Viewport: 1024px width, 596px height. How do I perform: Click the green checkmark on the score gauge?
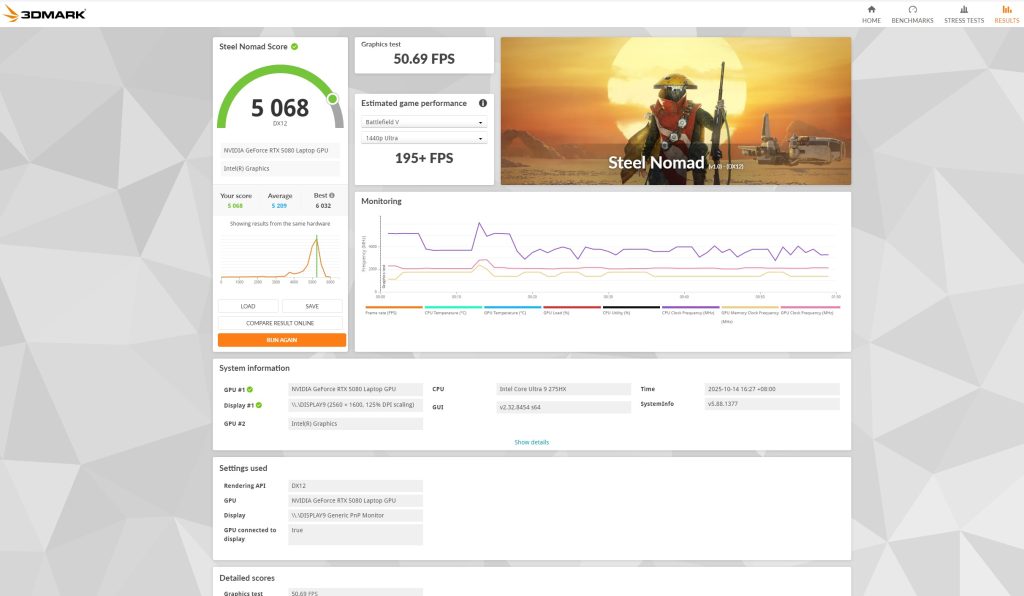pos(332,100)
